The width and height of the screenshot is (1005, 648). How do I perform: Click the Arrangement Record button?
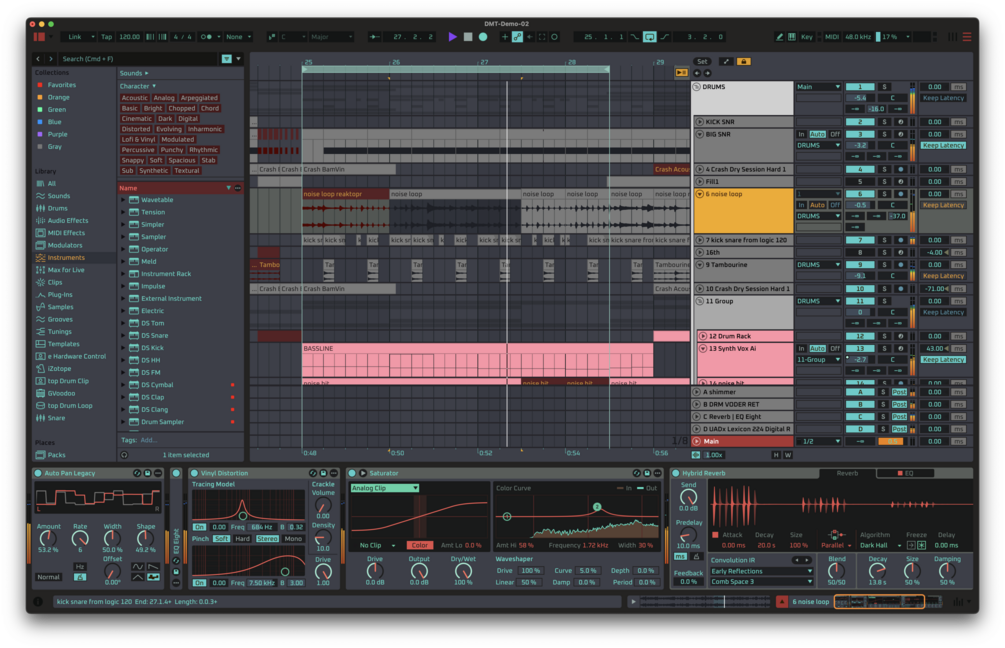(483, 37)
